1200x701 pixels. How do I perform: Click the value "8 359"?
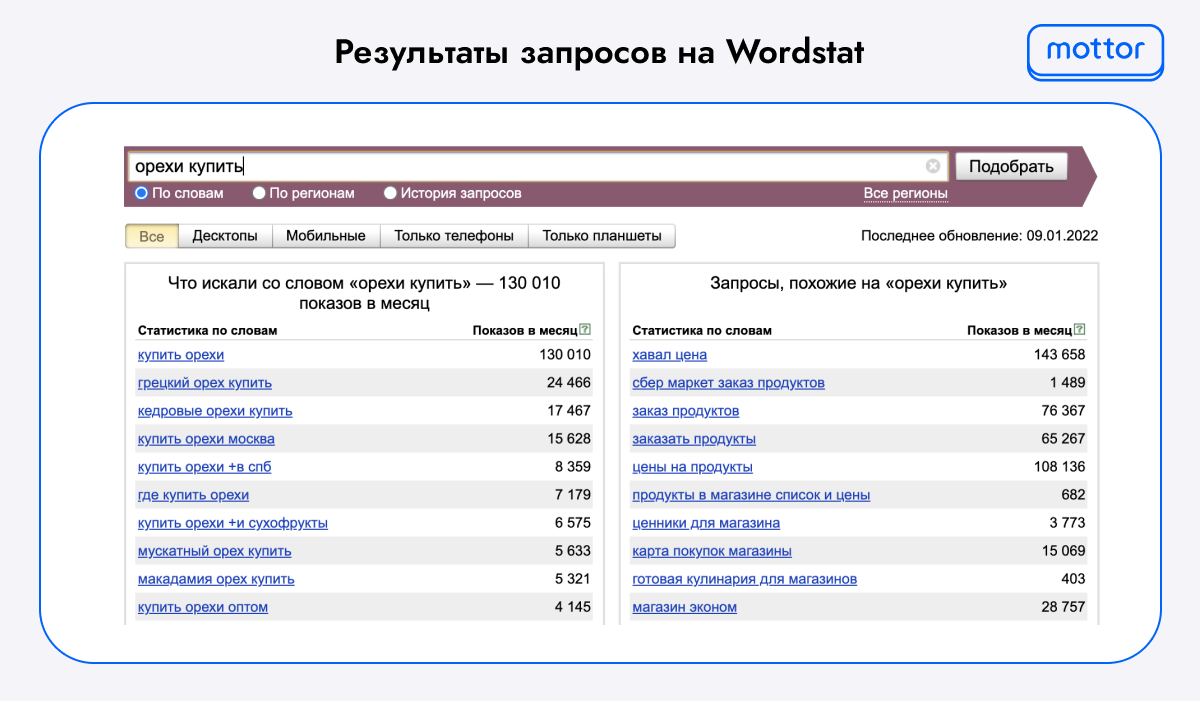(573, 467)
